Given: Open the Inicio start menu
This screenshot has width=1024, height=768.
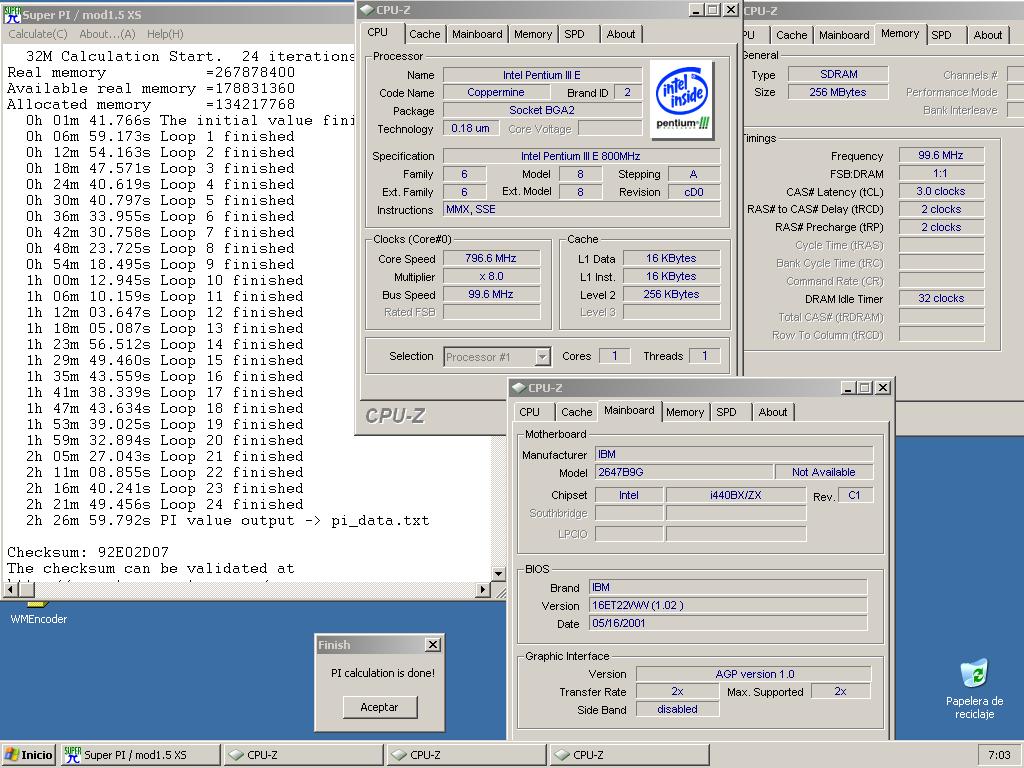Looking at the screenshot, I should pos(28,755).
